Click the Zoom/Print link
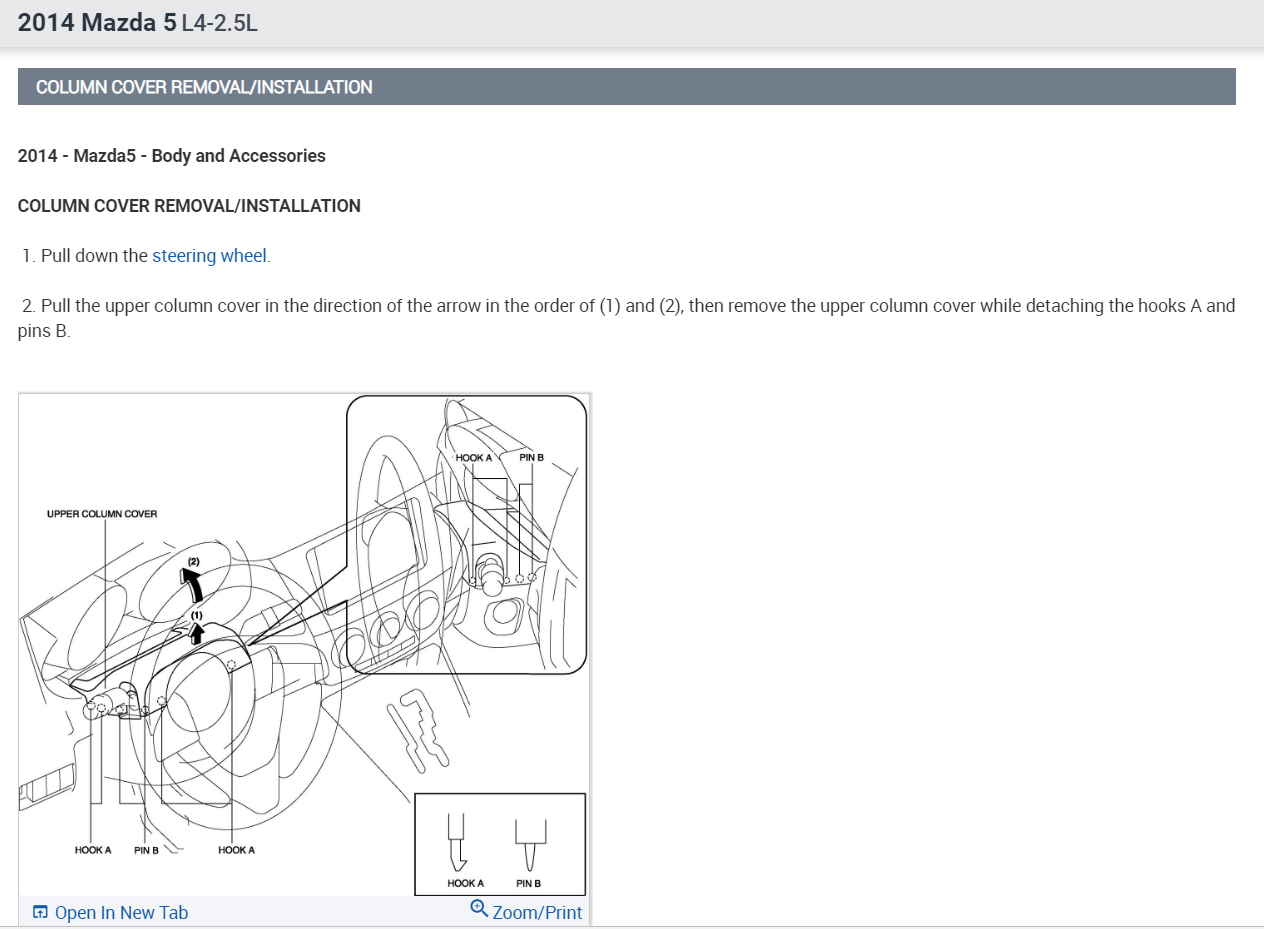The height and width of the screenshot is (929, 1264). pos(537,912)
